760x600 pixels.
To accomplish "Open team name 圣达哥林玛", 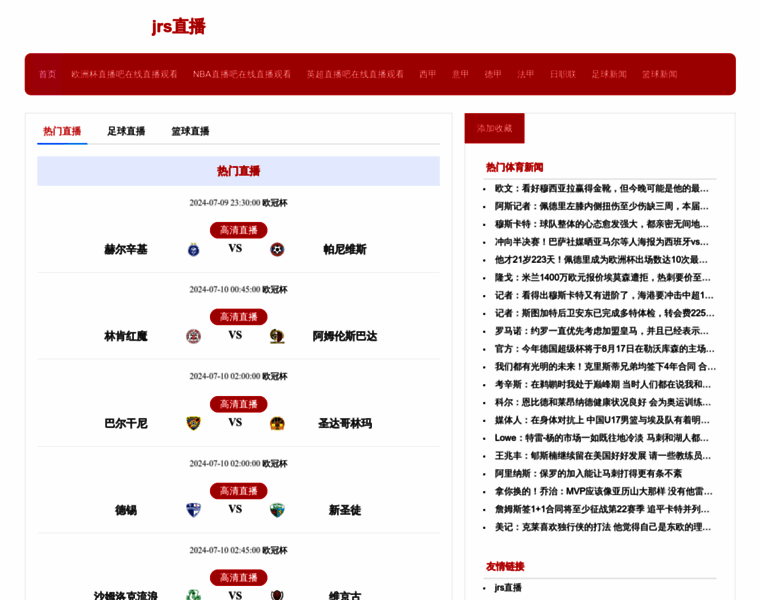I will point(345,424).
